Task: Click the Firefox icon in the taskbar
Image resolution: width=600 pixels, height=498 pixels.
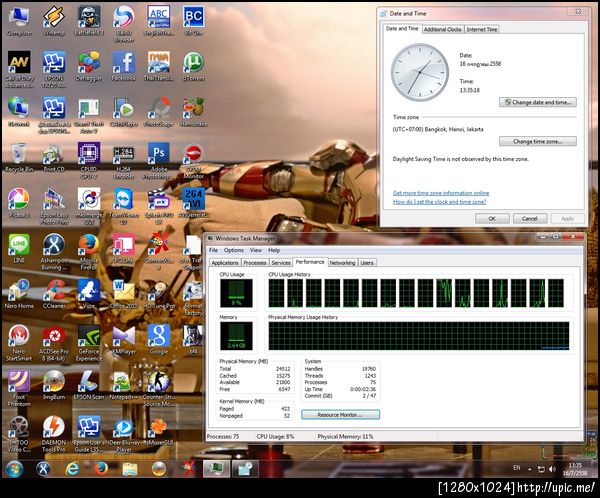Action: (101, 469)
